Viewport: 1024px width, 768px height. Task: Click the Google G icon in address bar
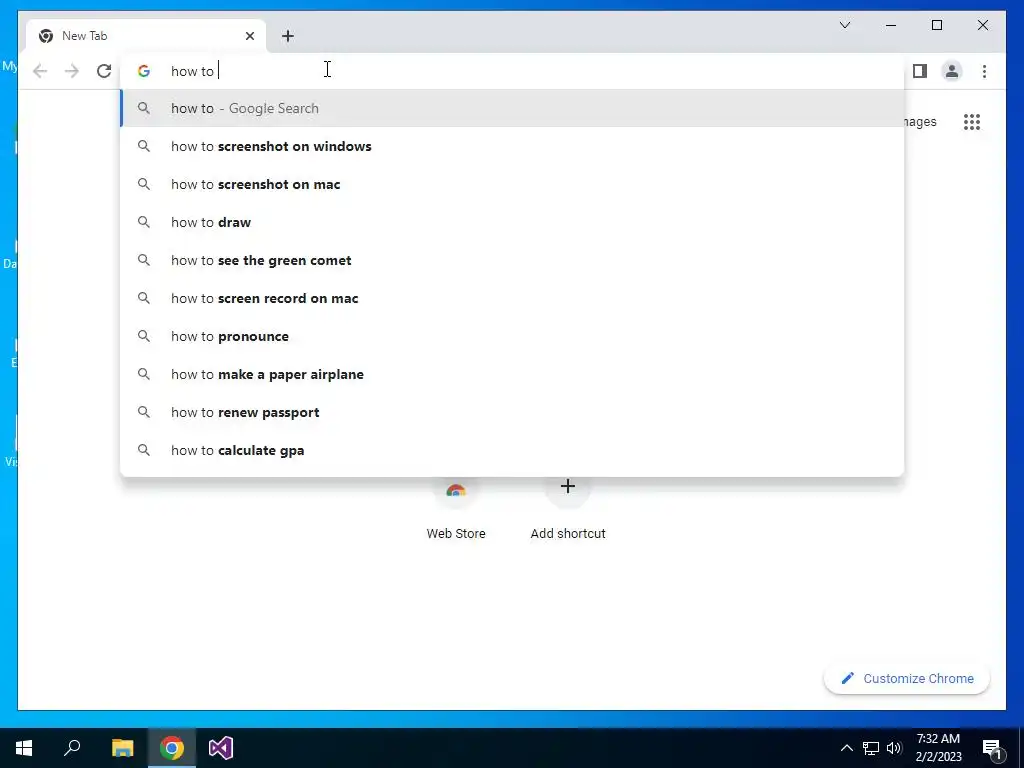coord(144,71)
